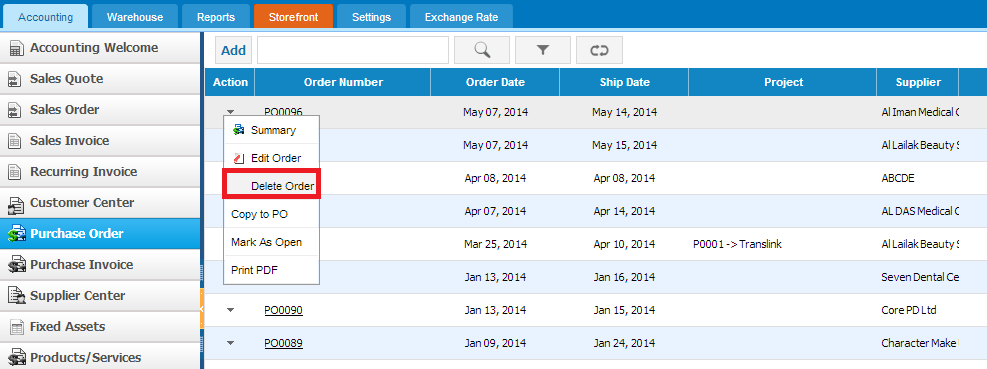Click the Summary icon in context menu
The image size is (987, 369).
[238, 130]
